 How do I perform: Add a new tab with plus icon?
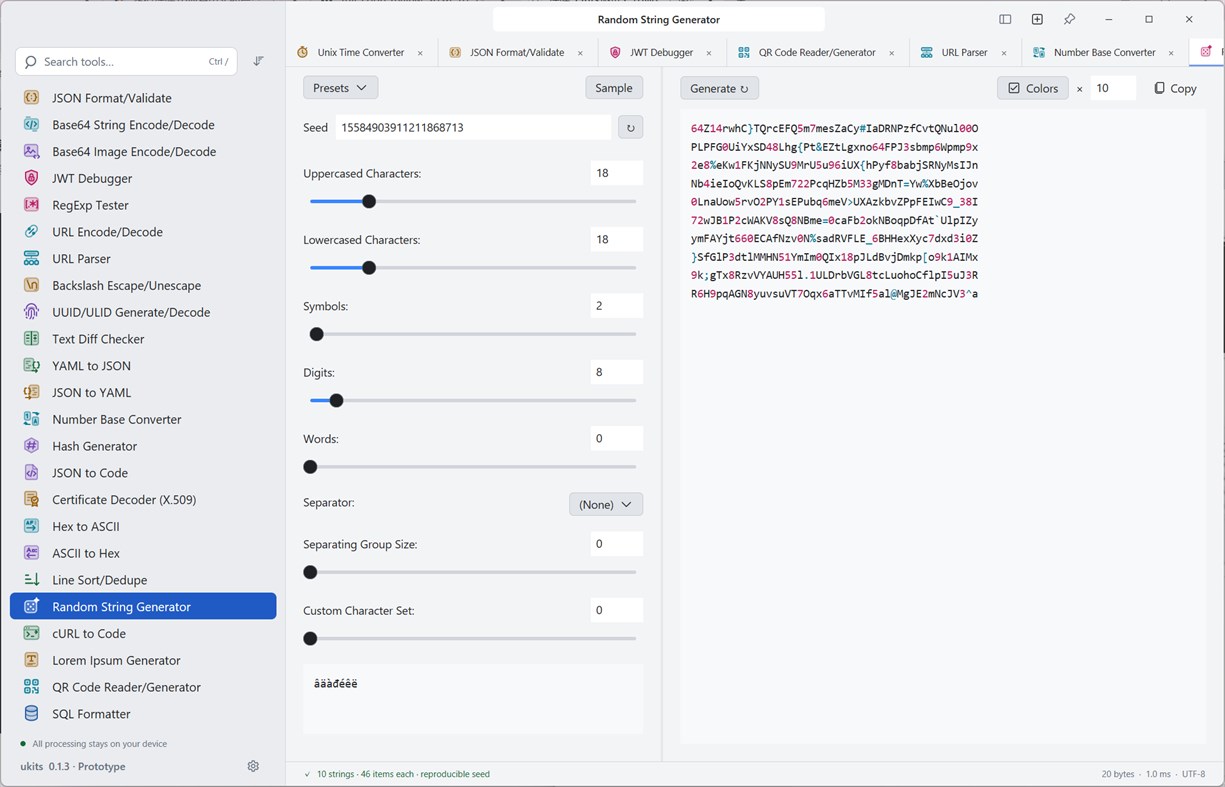[1037, 19]
